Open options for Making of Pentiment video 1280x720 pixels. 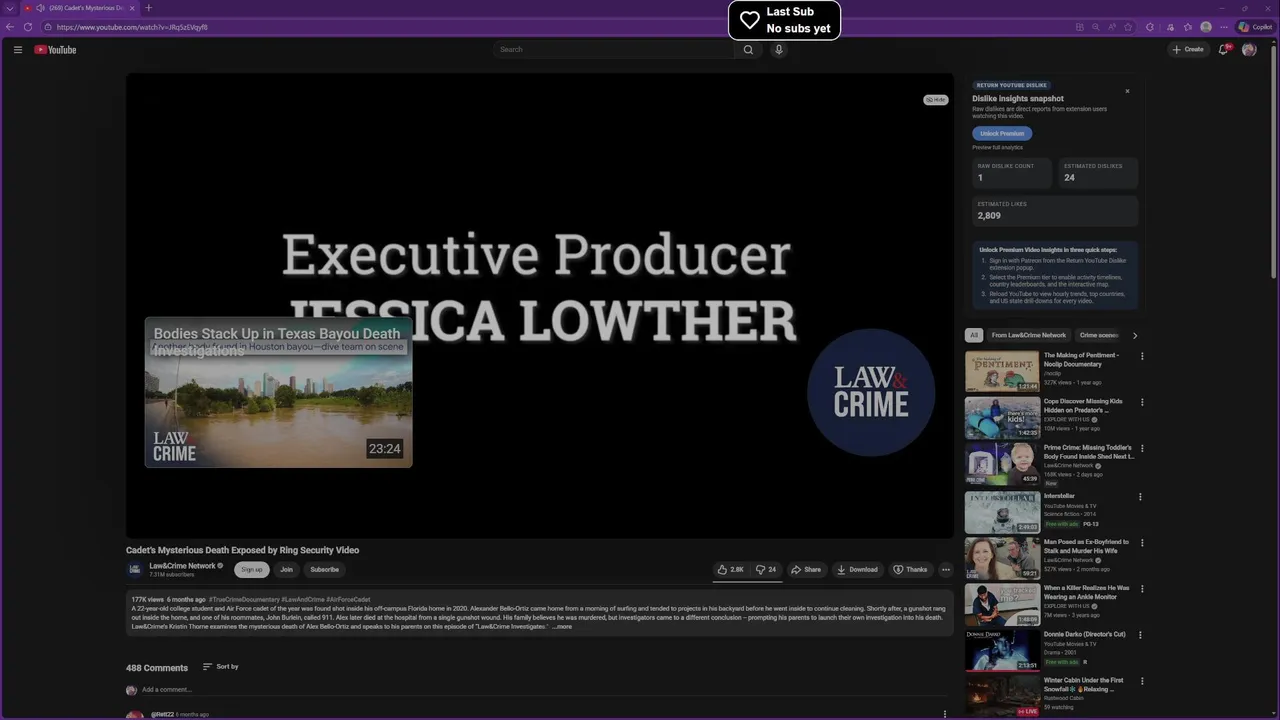pyautogui.click(x=1142, y=356)
